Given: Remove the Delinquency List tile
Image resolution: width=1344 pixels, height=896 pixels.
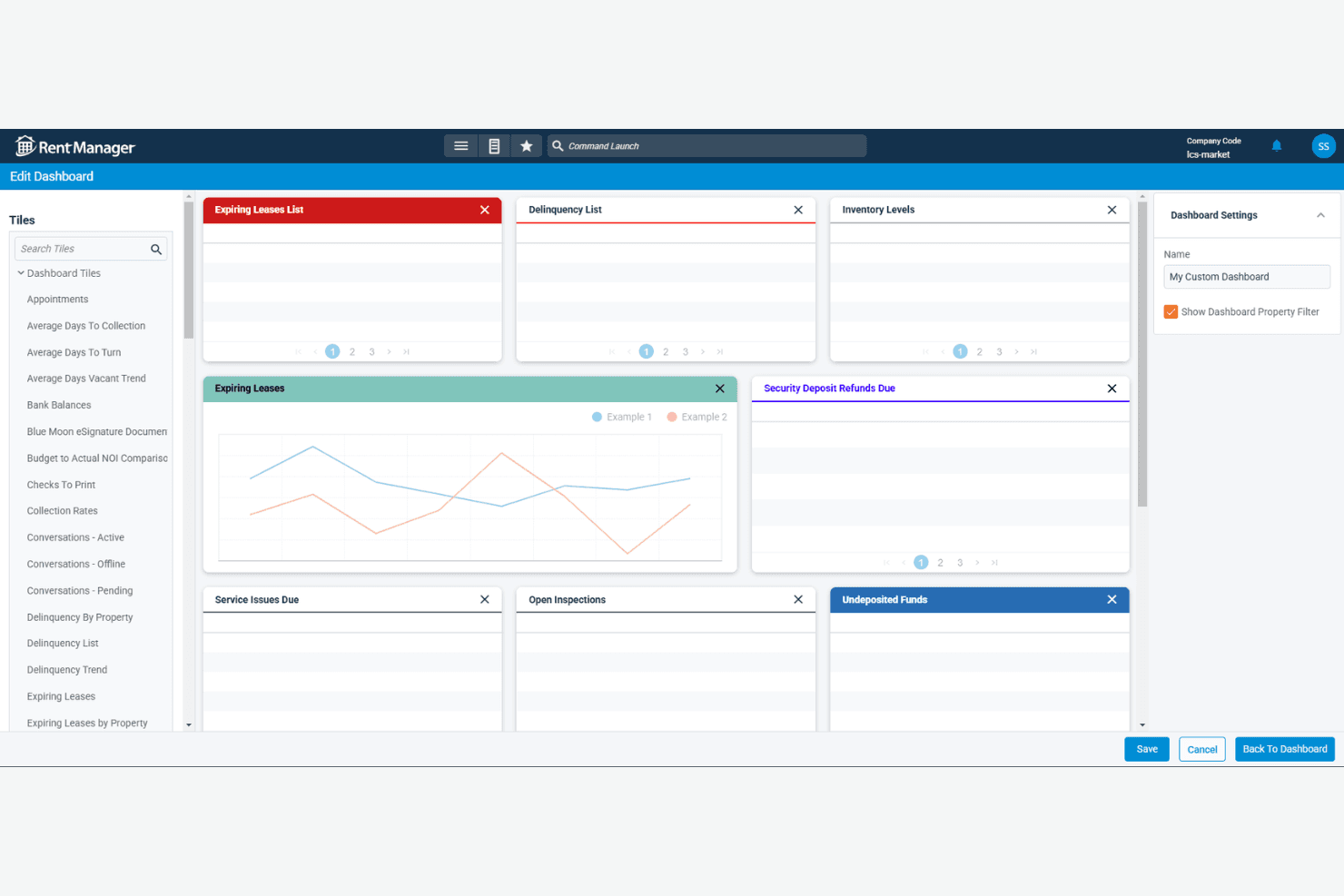Looking at the screenshot, I should coord(798,210).
